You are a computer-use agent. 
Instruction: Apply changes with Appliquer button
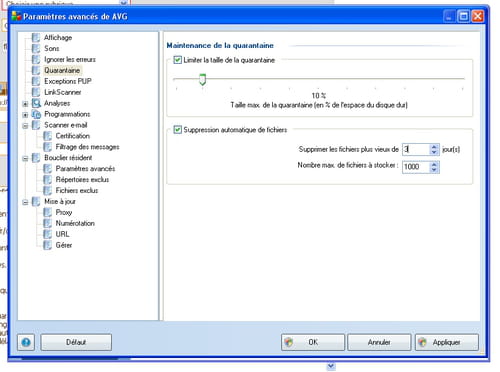(x=447, y=342)
